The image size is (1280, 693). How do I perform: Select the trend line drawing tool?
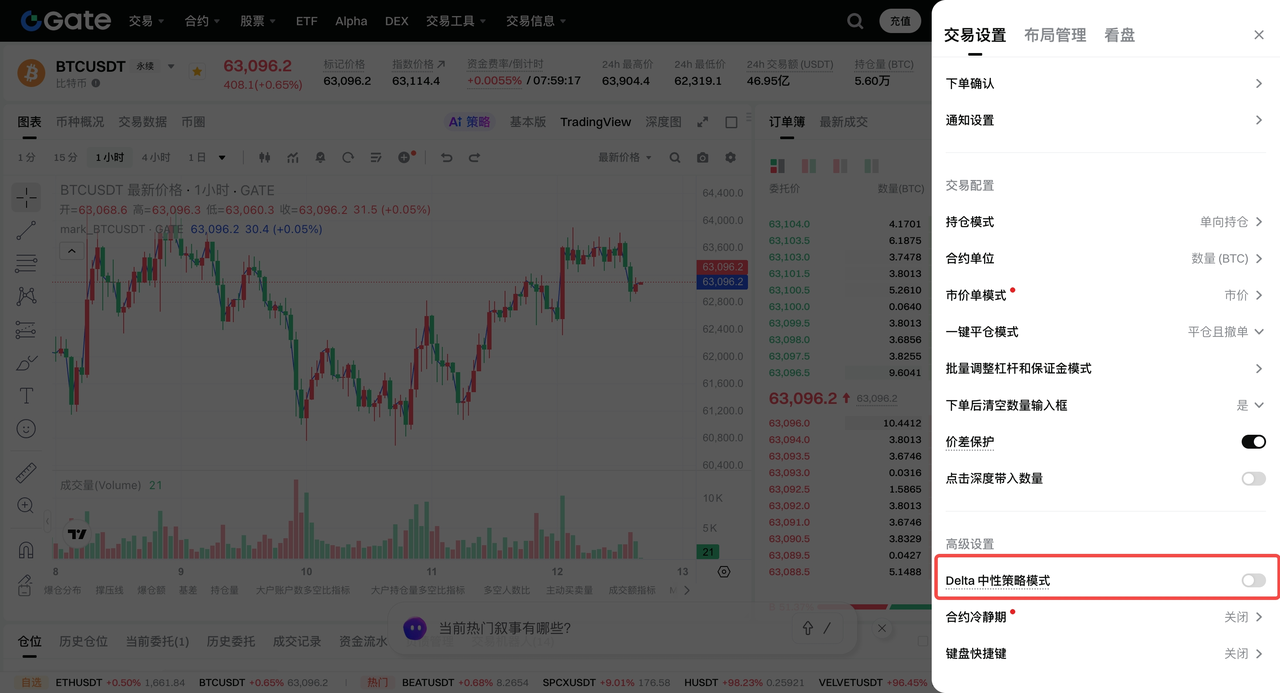point(26,230)
